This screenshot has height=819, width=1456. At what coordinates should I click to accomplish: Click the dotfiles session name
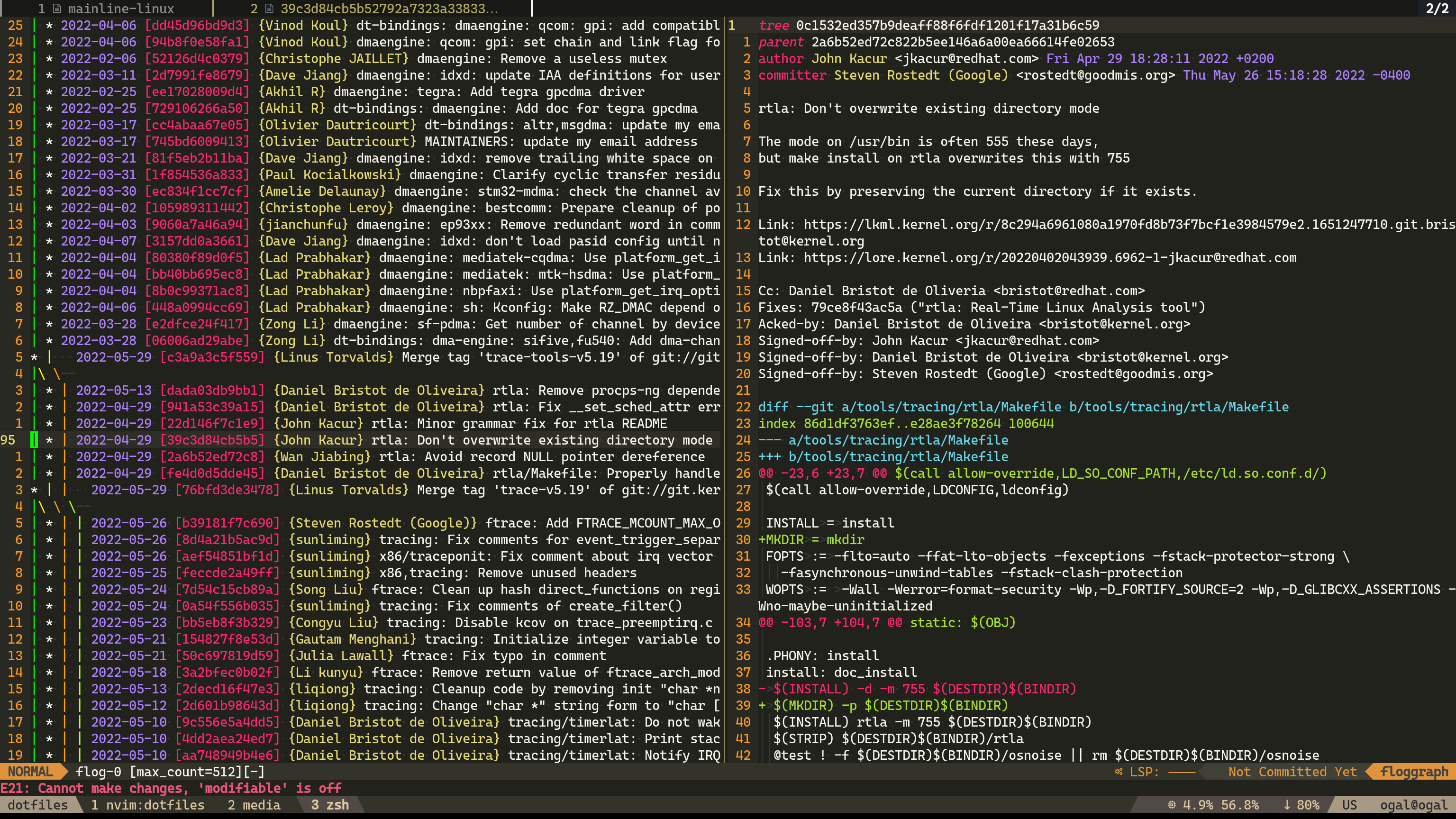(38, 805)
